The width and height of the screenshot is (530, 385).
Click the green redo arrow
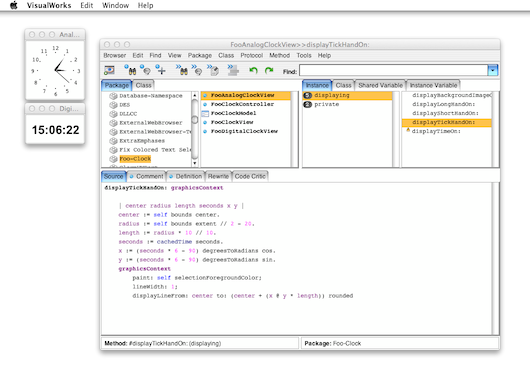tap(269, 70)
